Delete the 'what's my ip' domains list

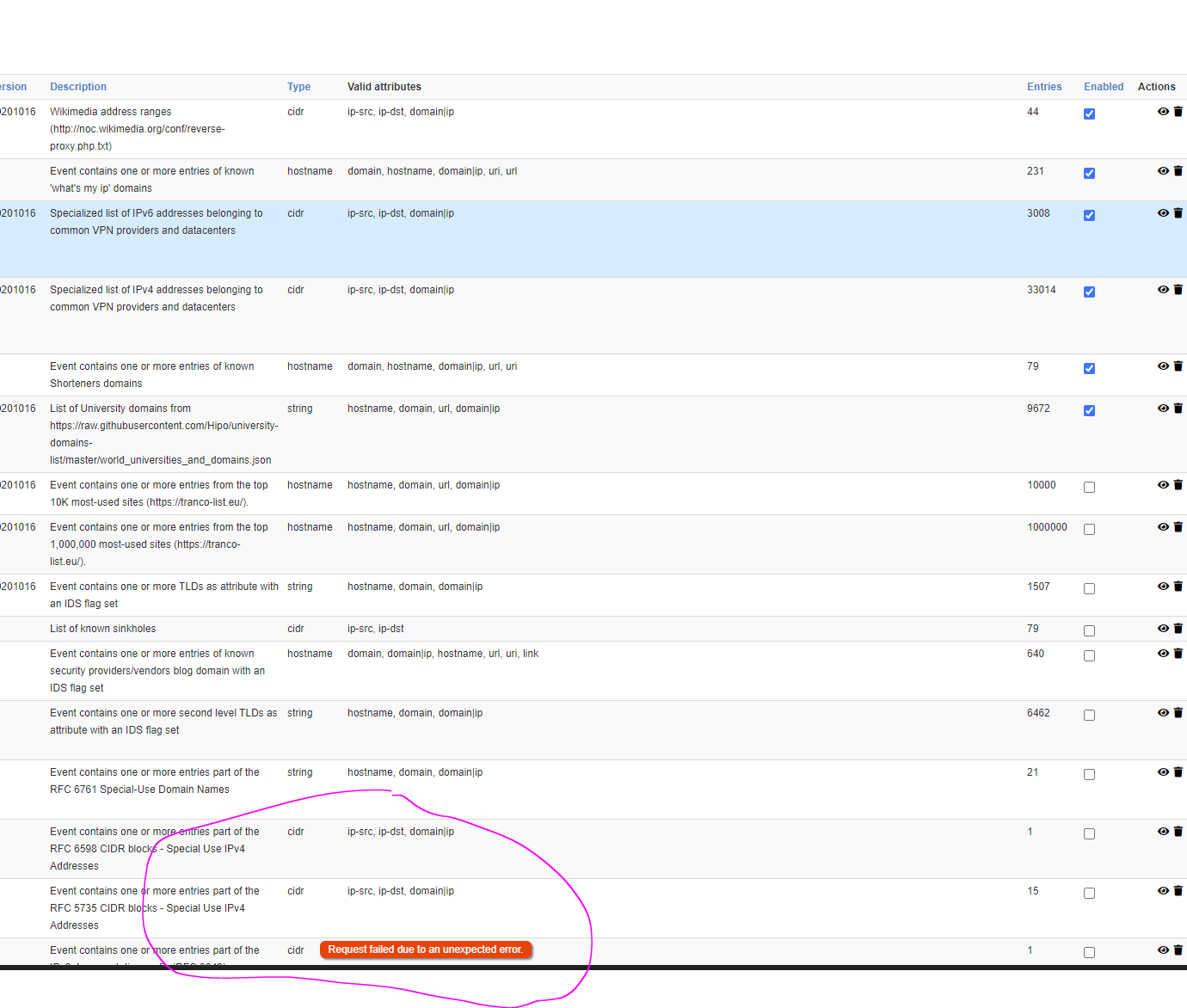(1178, 171)
